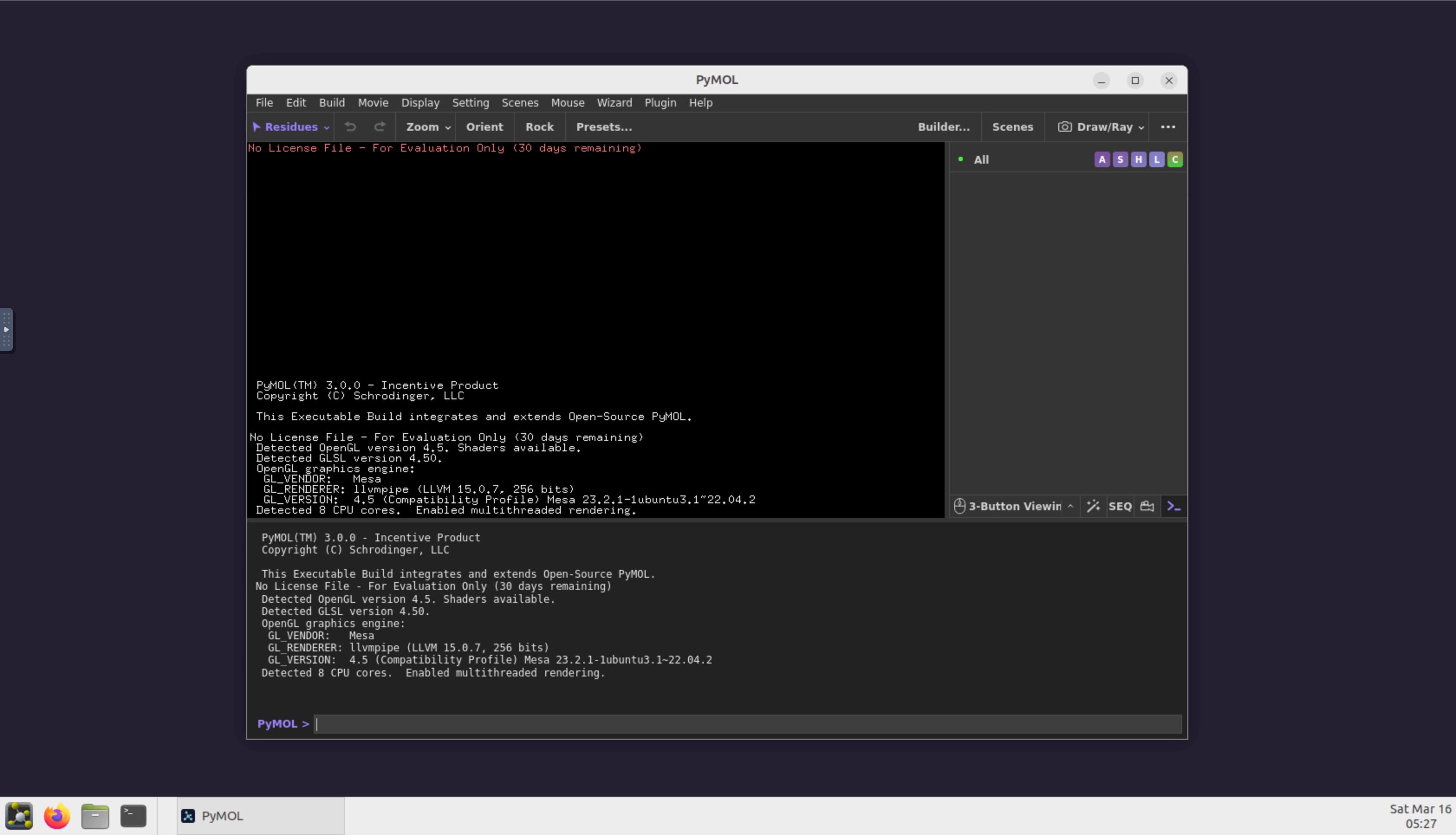This screenshot has width=1456, height=835.
Task: Click the Scenes toolbar button
Action: coord(1013,127)
